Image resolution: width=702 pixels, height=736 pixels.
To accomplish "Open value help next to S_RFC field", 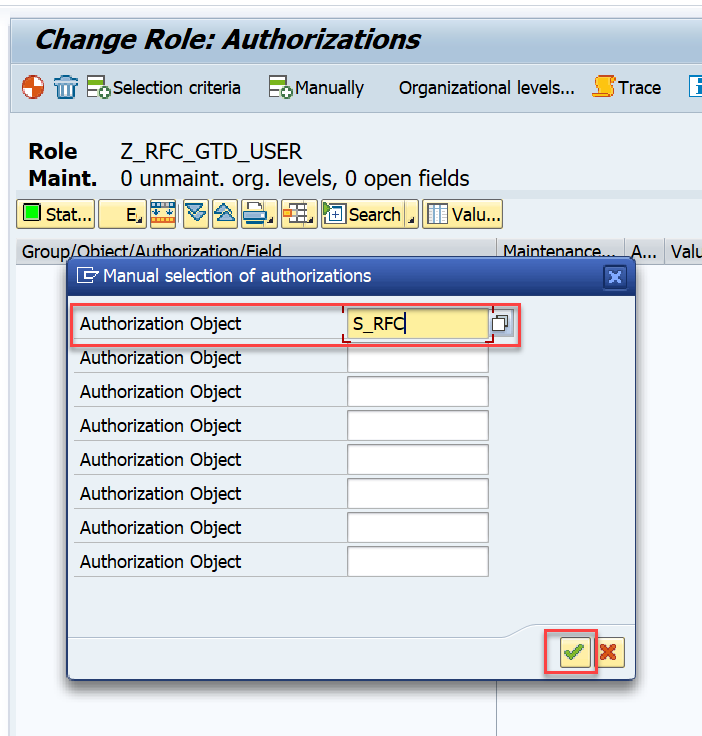I will tap(501, 323).
